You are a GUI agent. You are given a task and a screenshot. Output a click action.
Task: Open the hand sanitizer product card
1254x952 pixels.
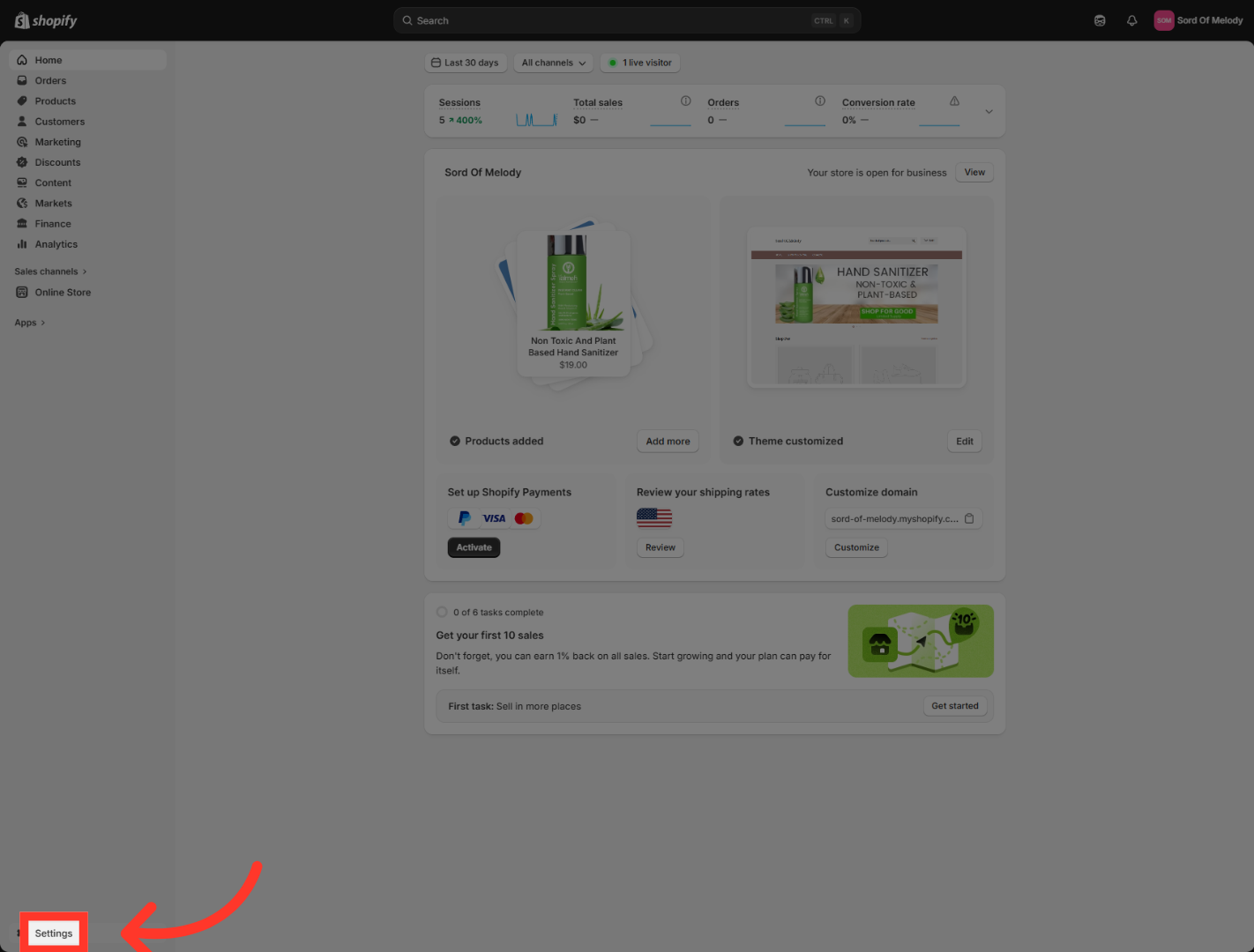(573, 304)
